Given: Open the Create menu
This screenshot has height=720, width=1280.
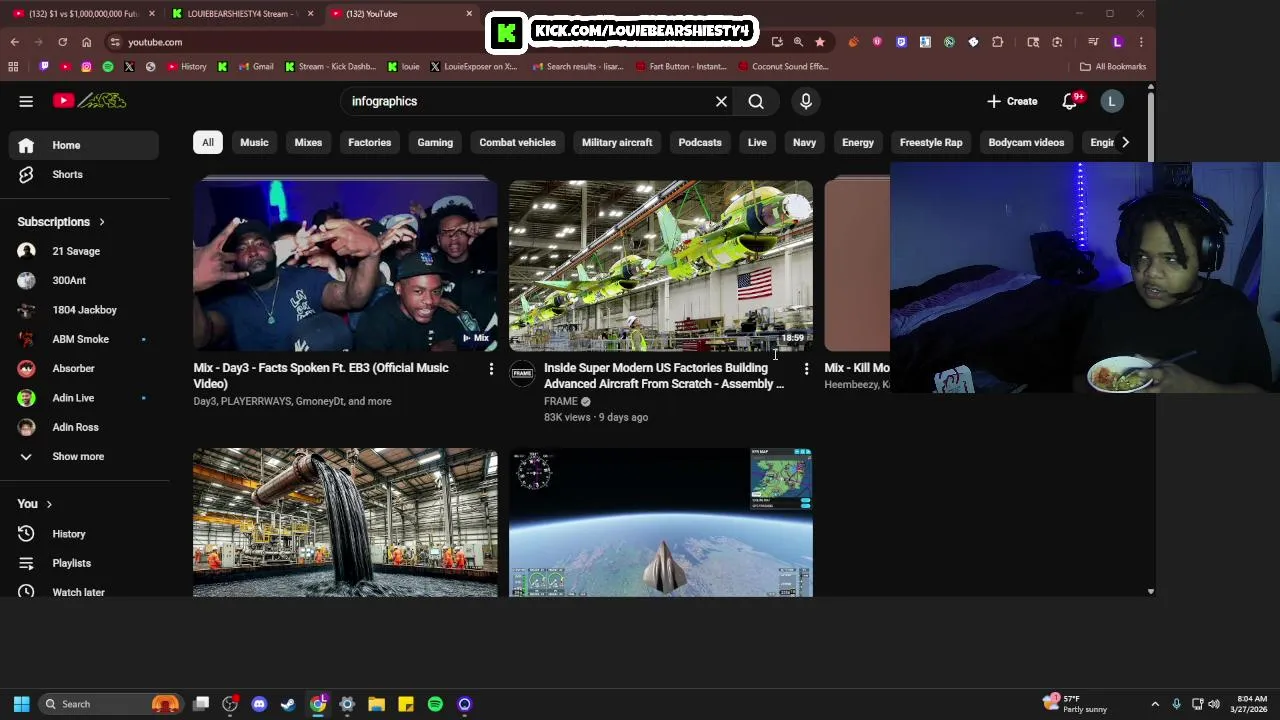Looking at the screenshot, I should click(1012, 101).
